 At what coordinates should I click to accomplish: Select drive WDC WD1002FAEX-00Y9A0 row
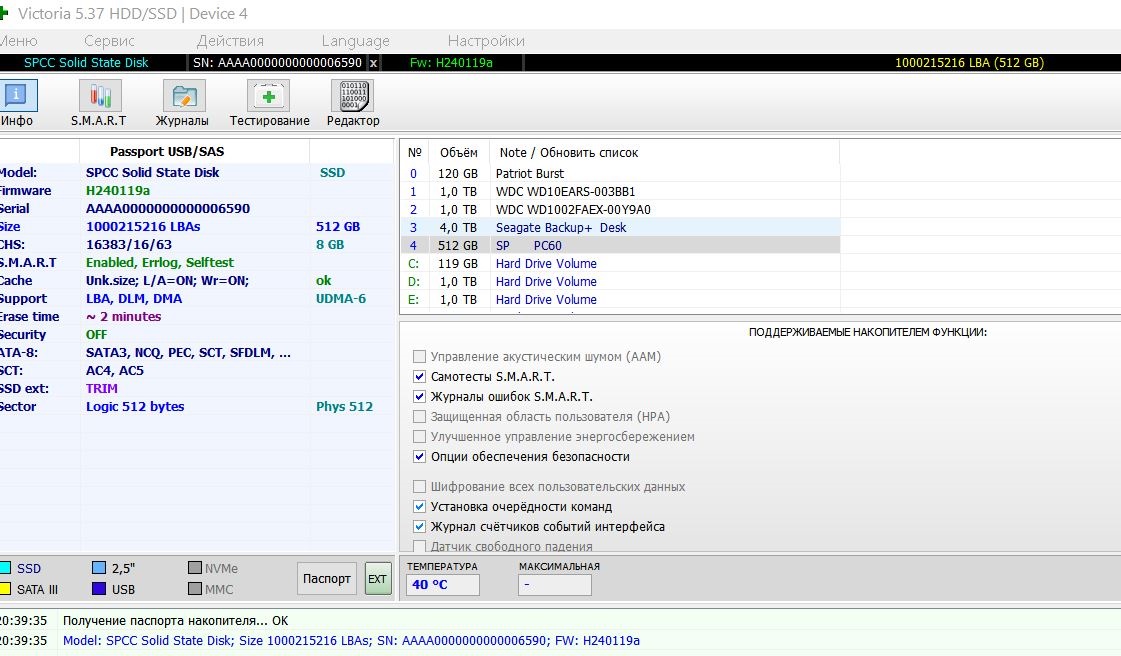tap(620, 209)
